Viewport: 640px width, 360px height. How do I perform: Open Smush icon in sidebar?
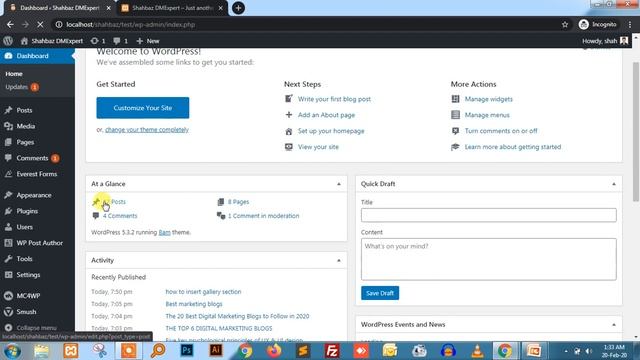8,312
